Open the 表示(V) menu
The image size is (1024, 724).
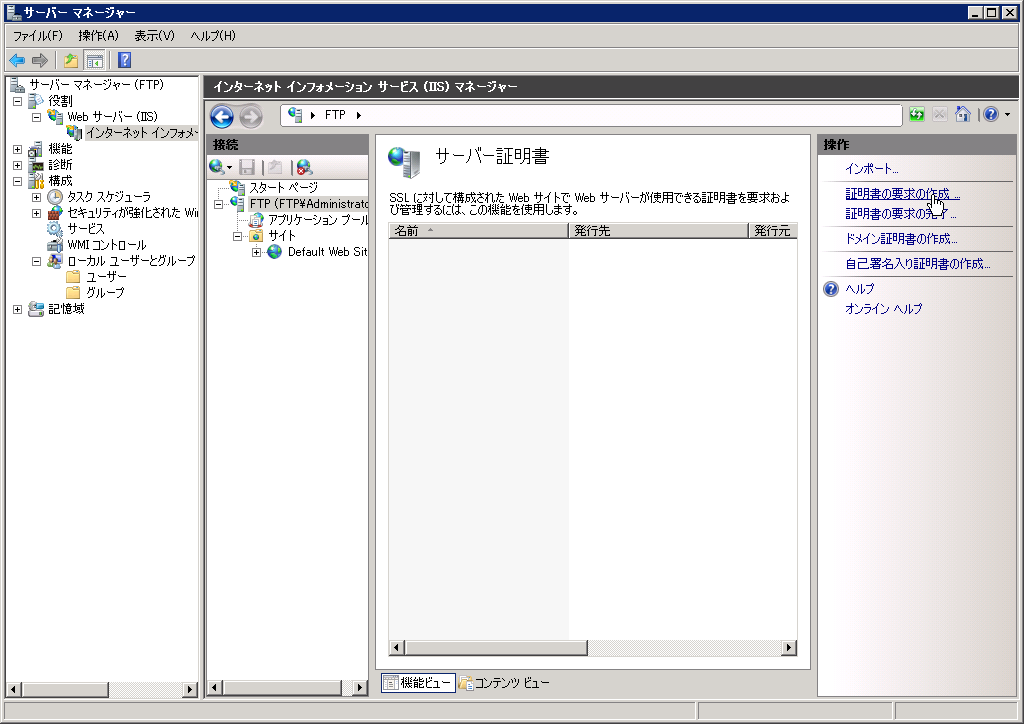pyautogui.click(x=154, y=36)
